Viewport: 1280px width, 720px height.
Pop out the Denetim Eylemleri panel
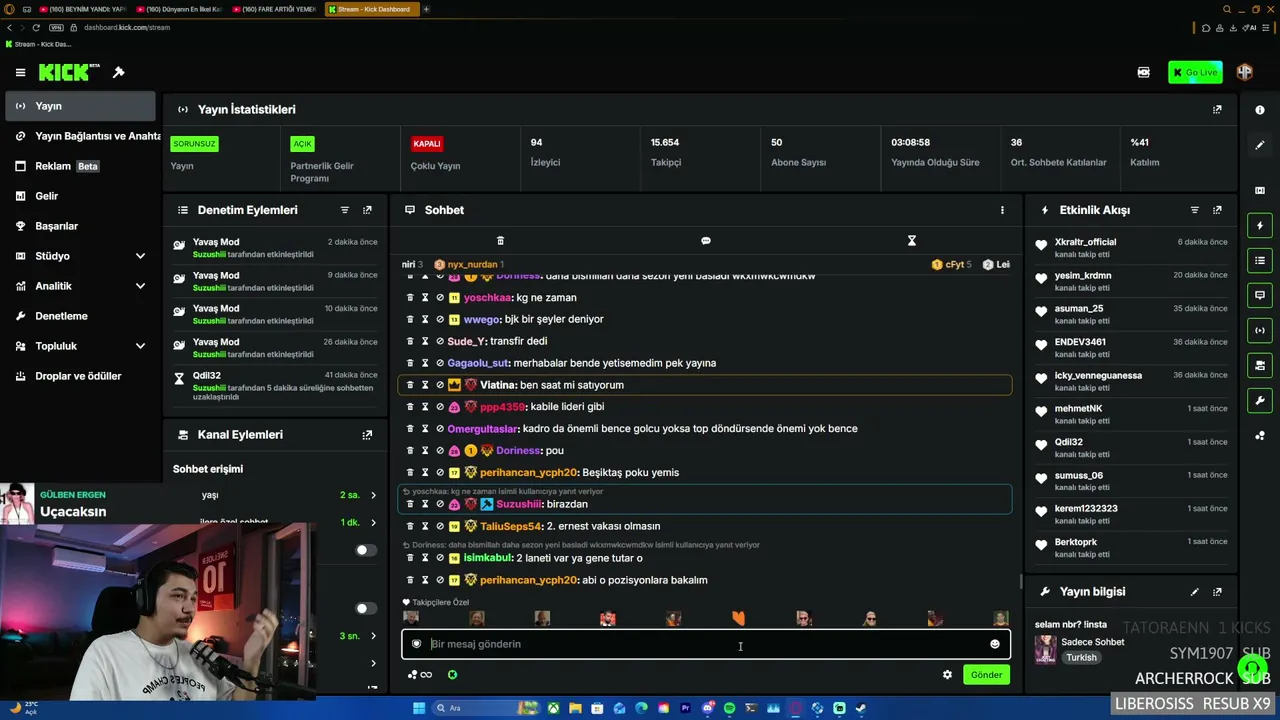(367, 210)
